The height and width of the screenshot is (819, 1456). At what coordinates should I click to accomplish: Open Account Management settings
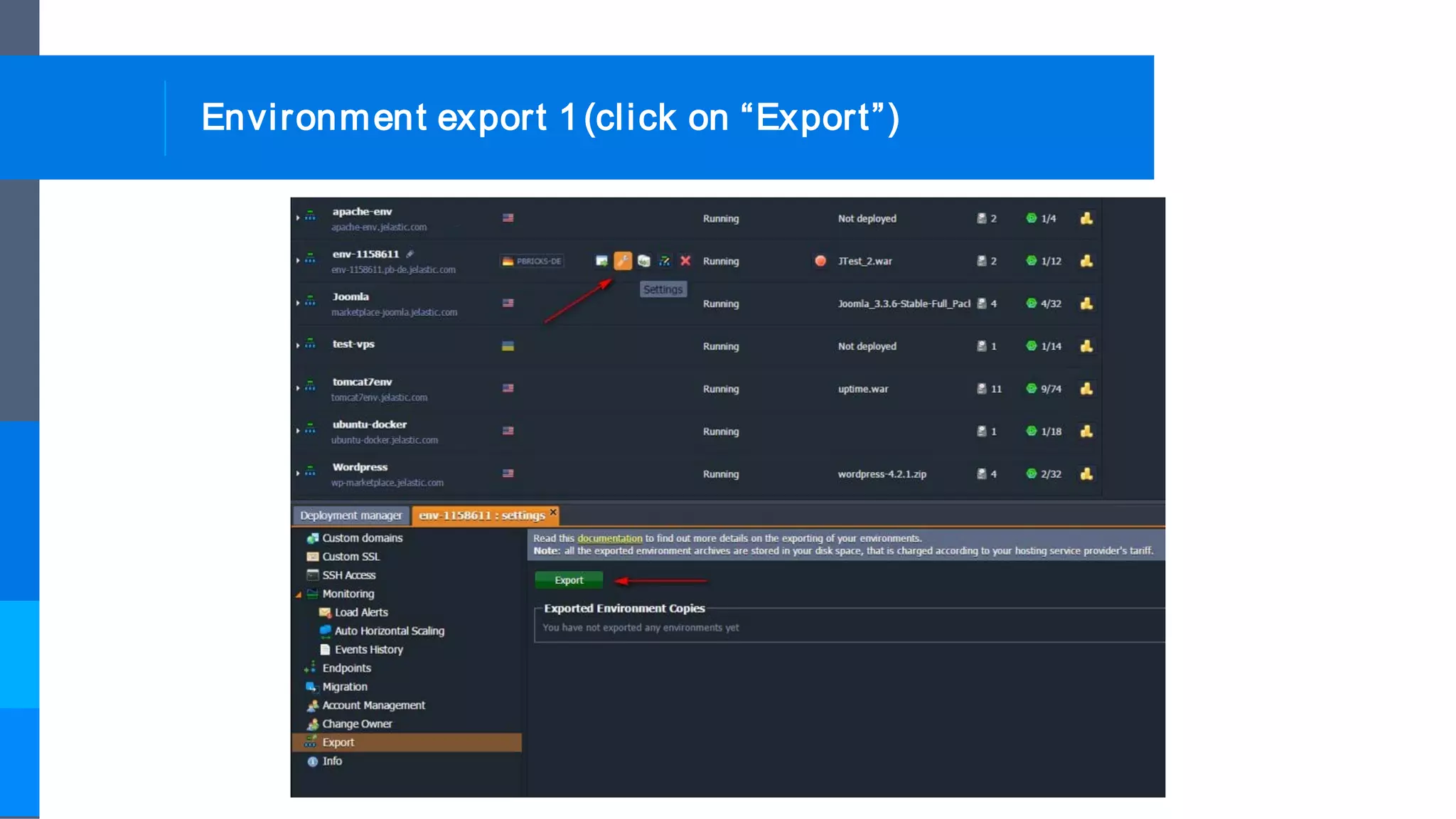373,705
